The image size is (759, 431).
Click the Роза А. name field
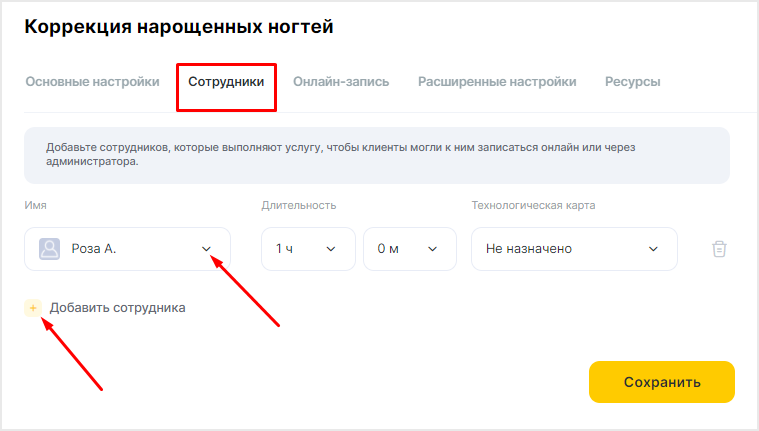pyautogui.click(x=127, y=249)
